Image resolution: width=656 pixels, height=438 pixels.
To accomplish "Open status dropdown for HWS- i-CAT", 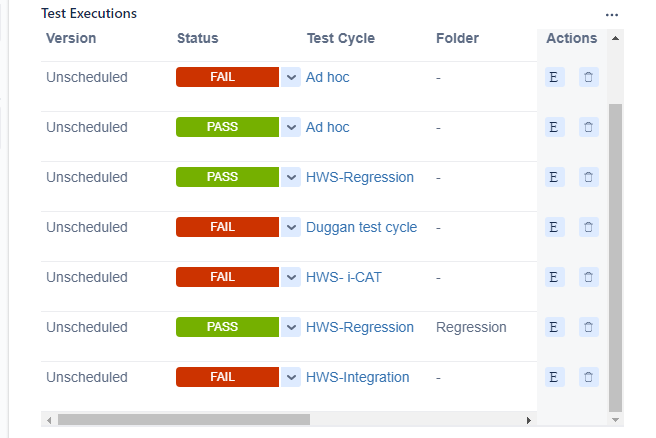I will 291,277.
